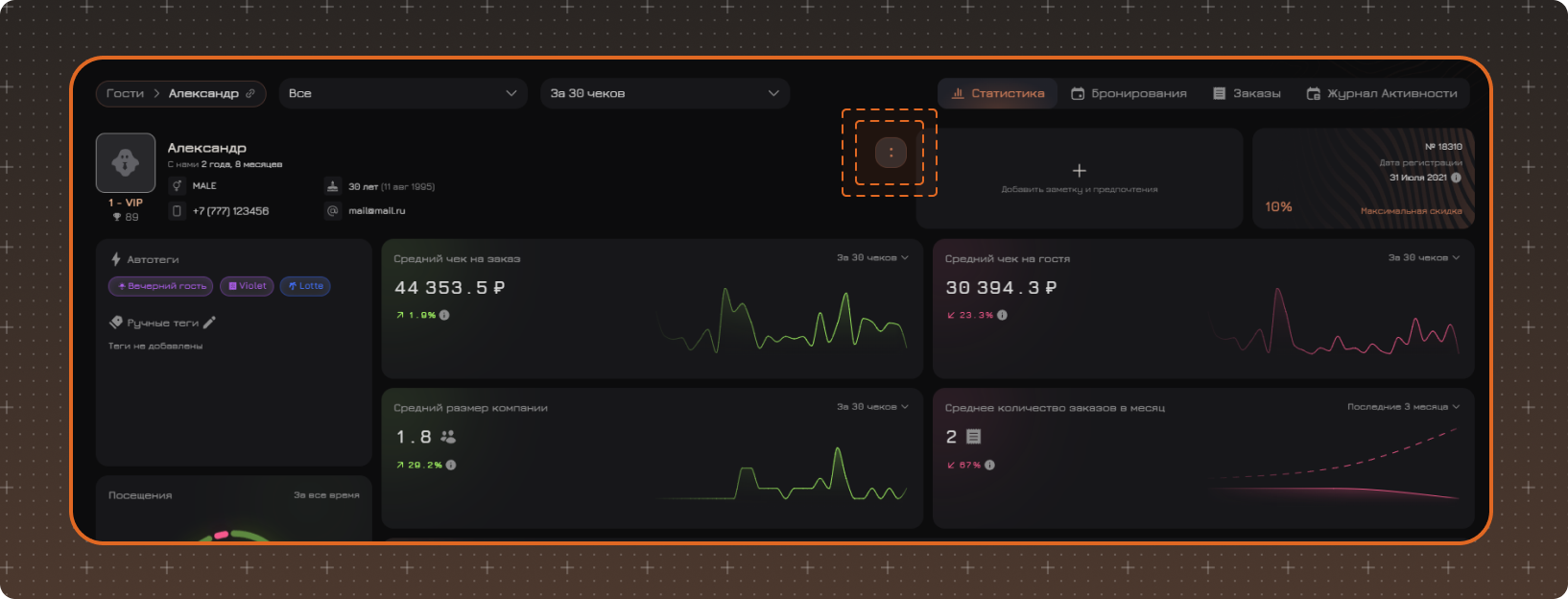1568x599 pixels.
Task: Copy guest link via chain icon
Action: (250, 94)
